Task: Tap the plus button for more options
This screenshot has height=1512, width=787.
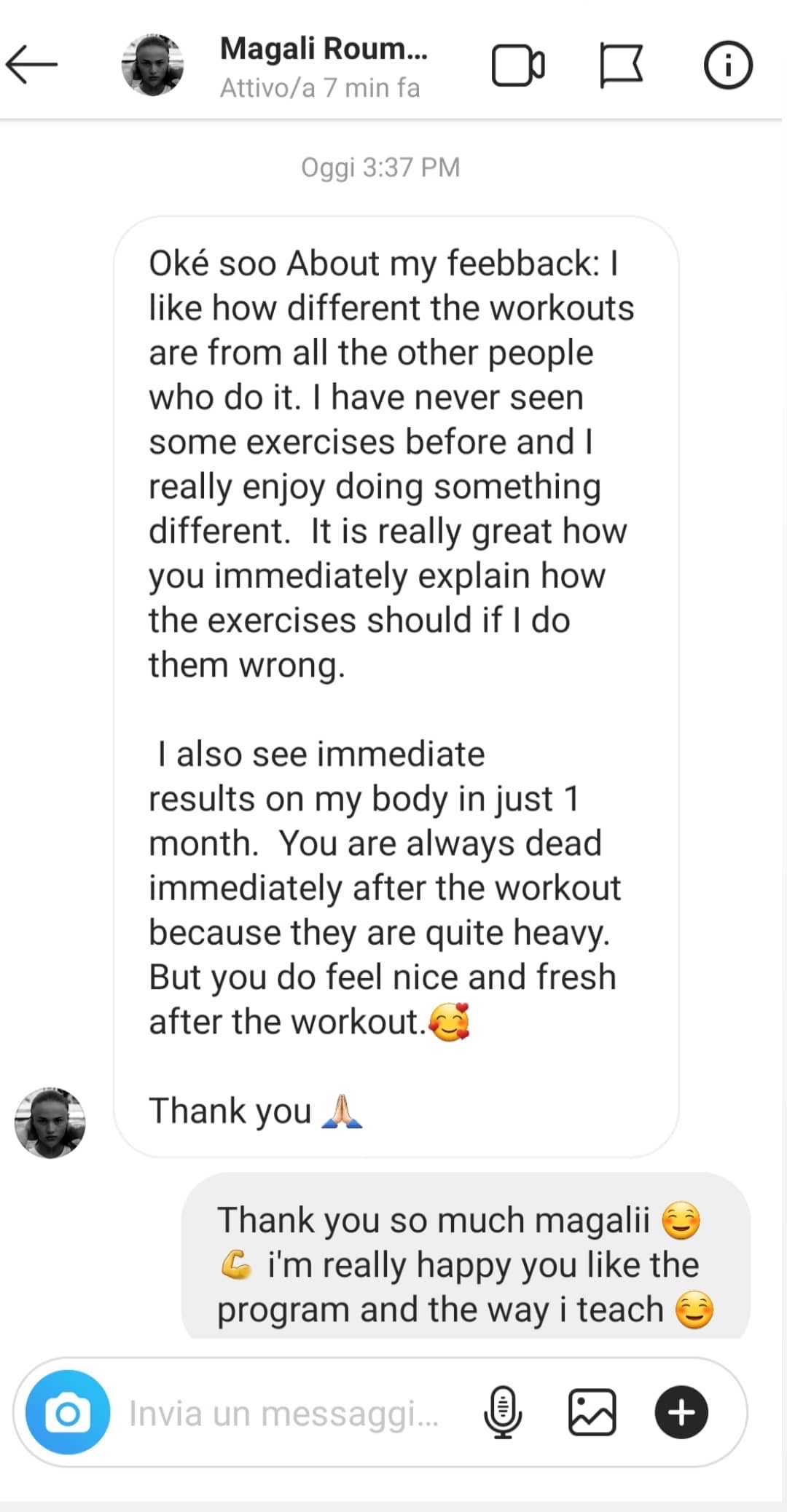Action: tap(681, 1412)
